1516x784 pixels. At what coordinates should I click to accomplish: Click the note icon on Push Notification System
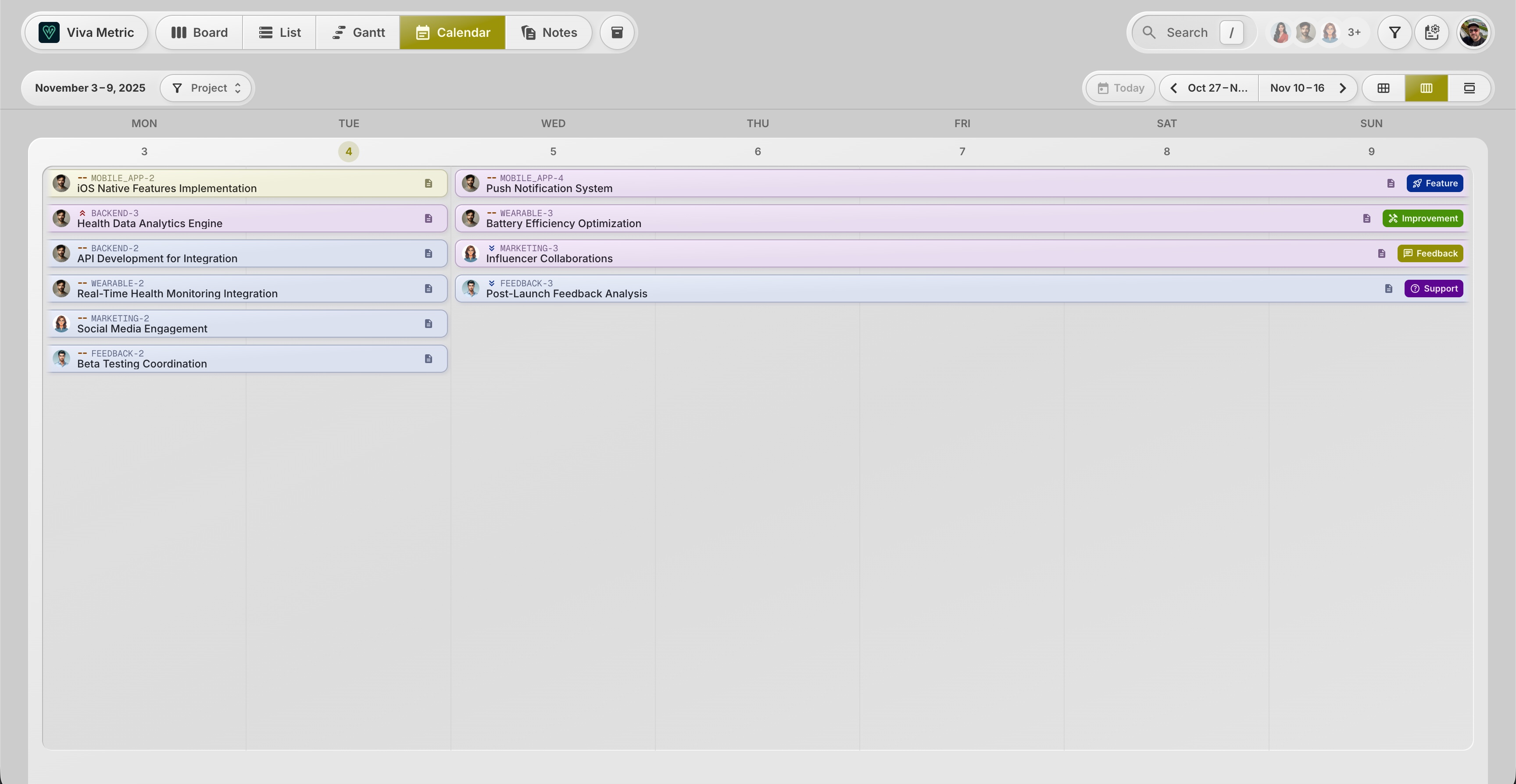click(x=1391, y=183)
